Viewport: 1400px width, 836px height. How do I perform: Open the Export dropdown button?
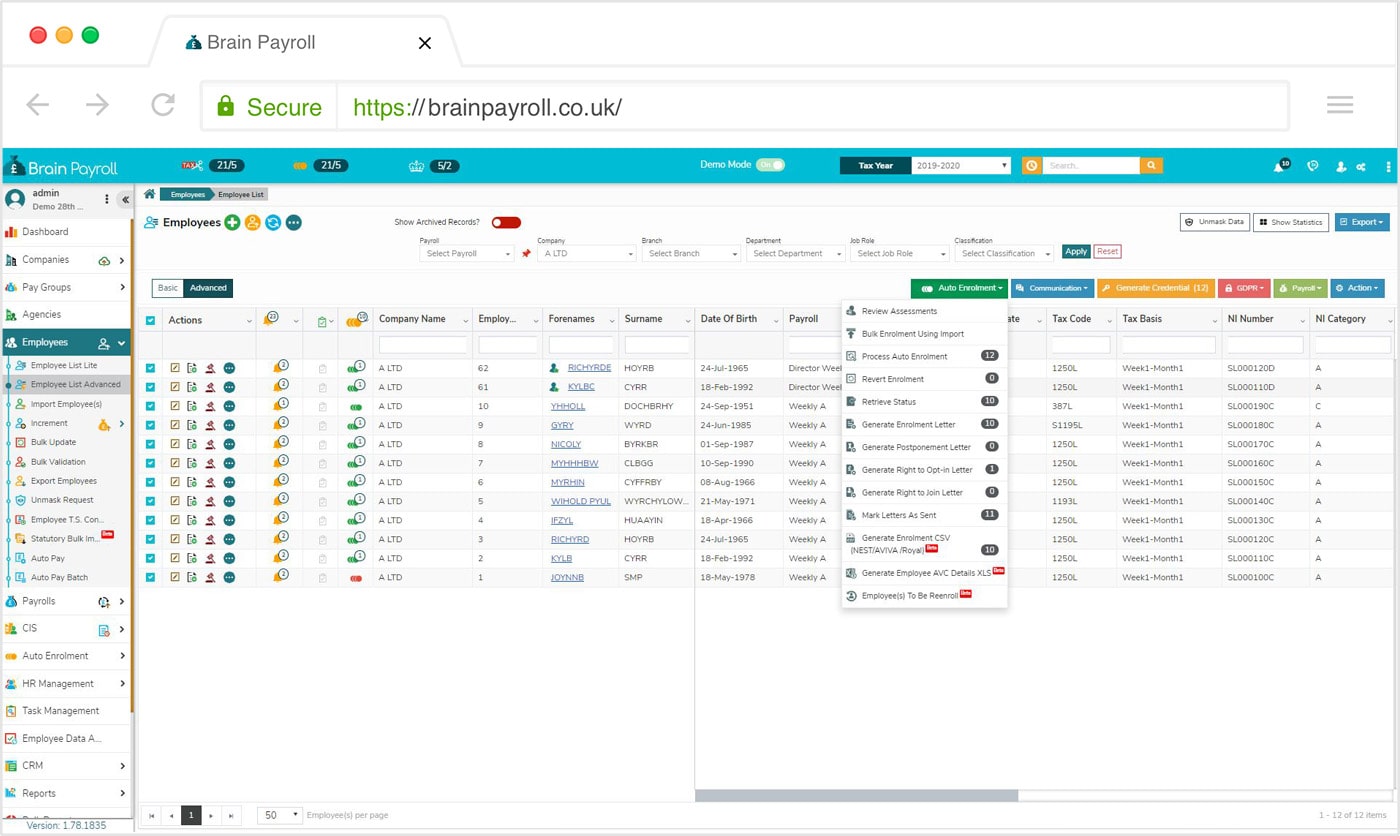click(x=1362, y=222)
